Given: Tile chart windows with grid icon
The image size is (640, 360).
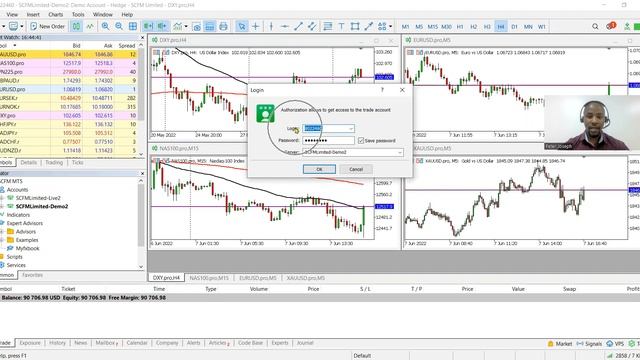Looking at the screenshot, I should pyautogui.click(x=133, y=26).
